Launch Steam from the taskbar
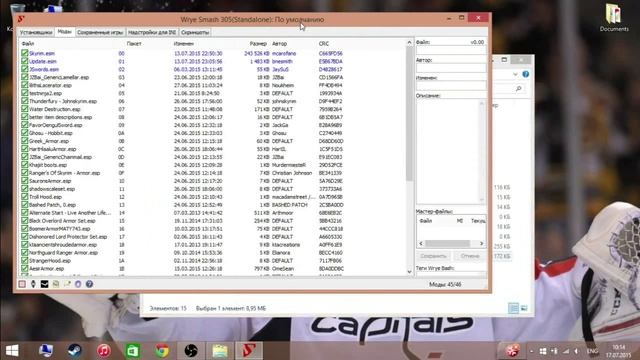The width and height of the screenshot is (640, 360). [74, 351]
